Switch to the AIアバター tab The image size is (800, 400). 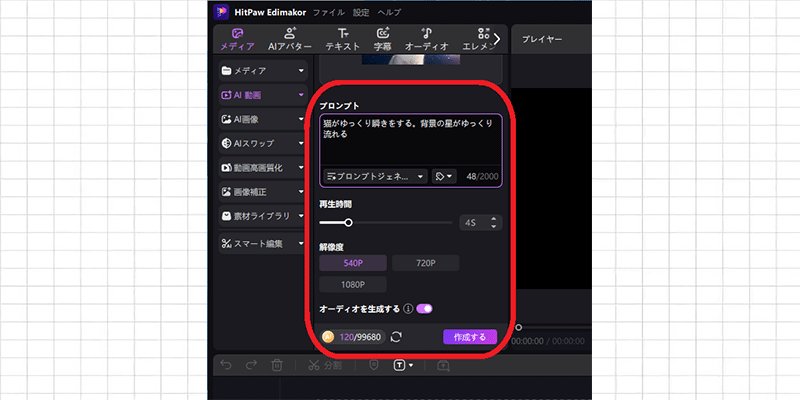[290, 39]
